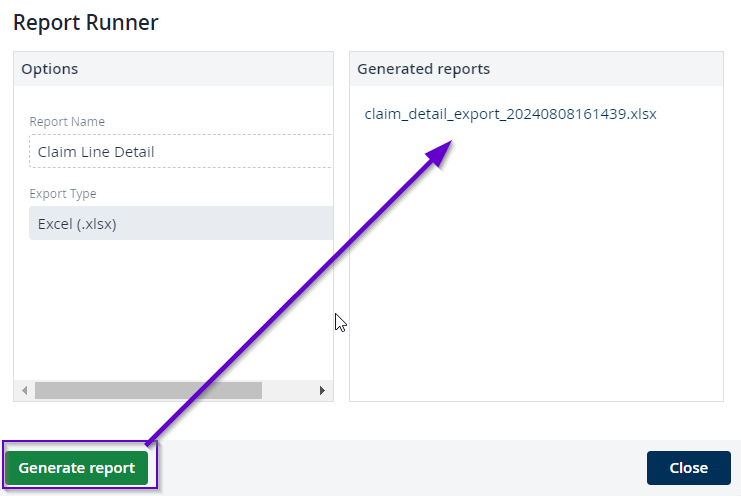Click the Options horizontal scrollbar thumb

(147, 390)
